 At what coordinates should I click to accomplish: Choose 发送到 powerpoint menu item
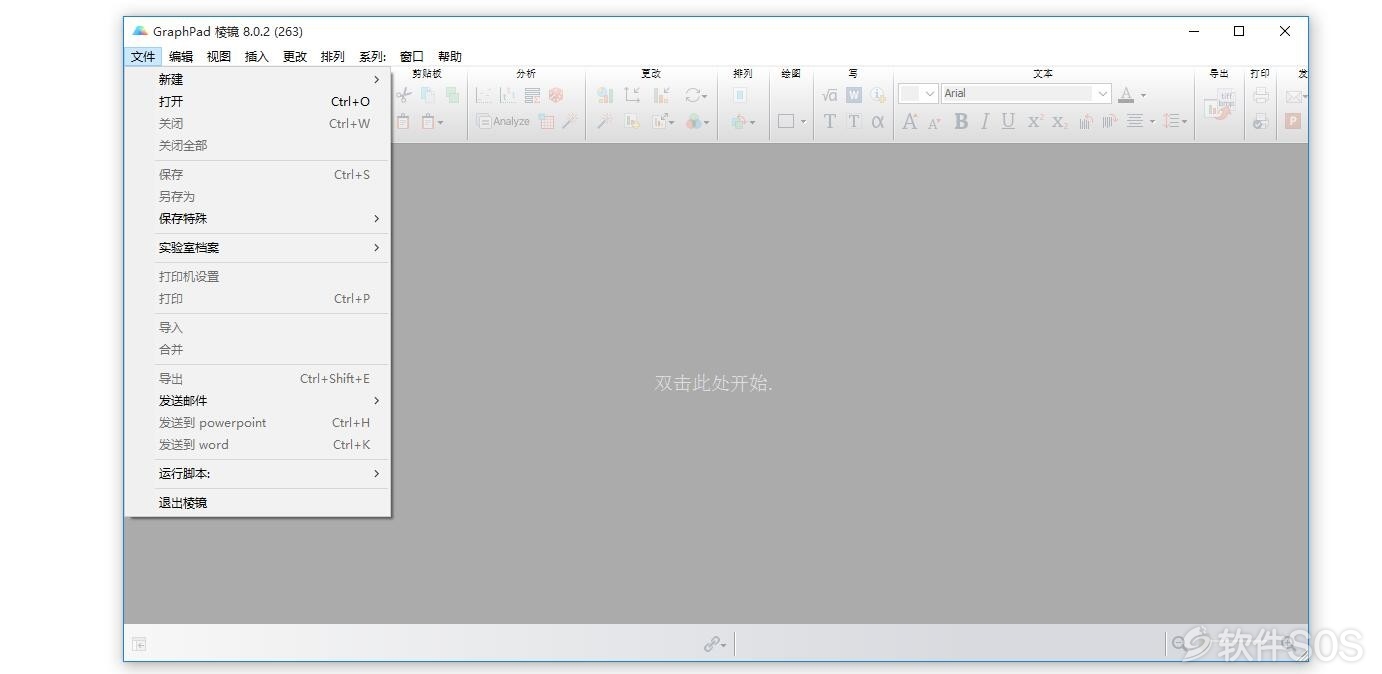click(257, 422)
